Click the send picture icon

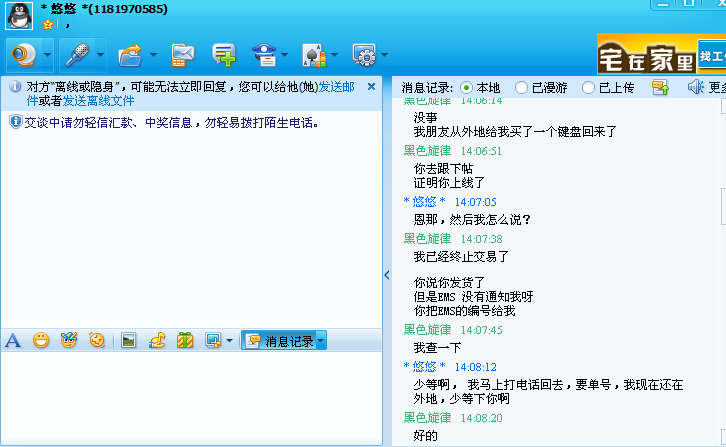(128, 340)
